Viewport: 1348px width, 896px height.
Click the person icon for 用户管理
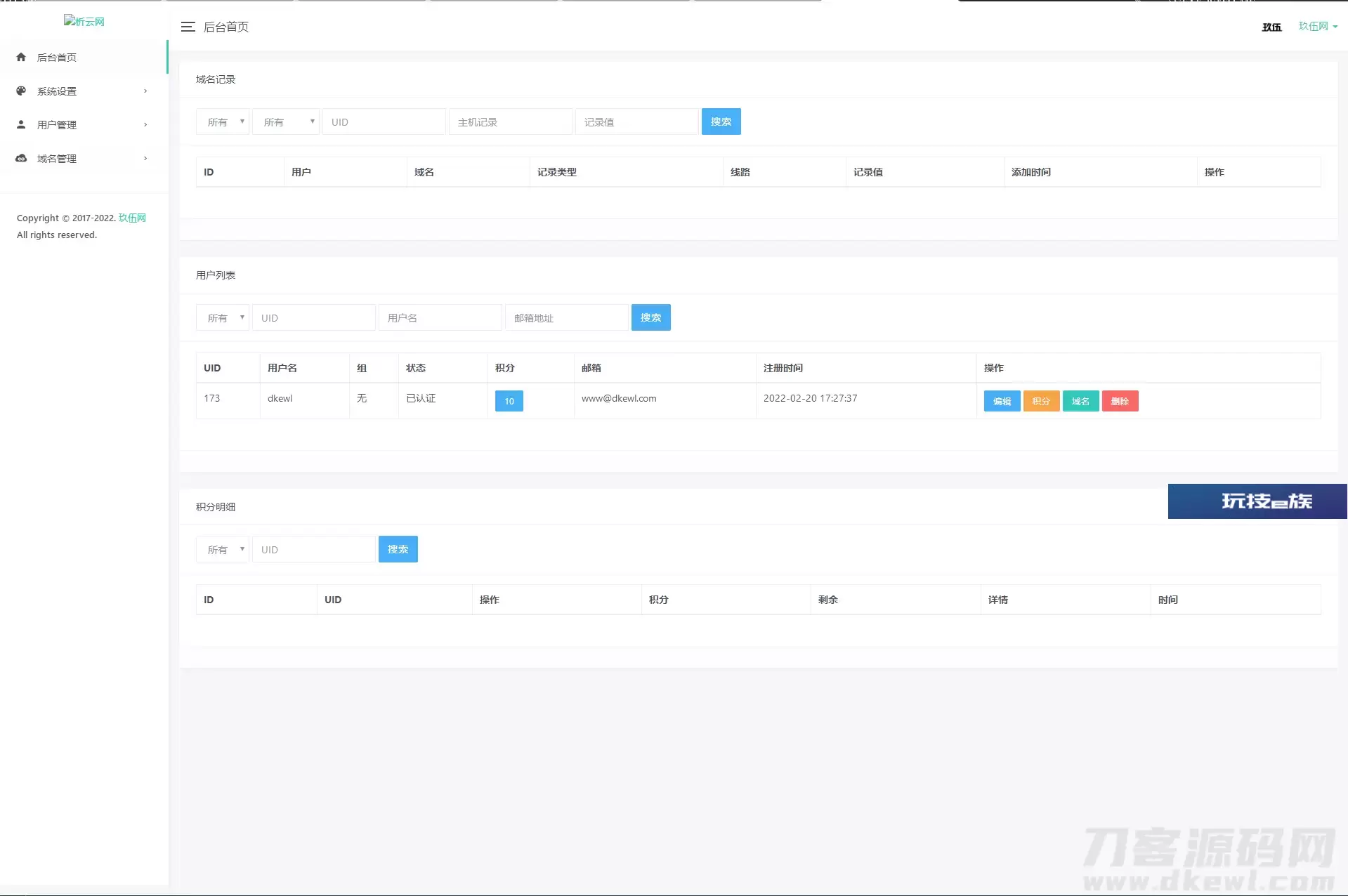[x=21, y=124]
